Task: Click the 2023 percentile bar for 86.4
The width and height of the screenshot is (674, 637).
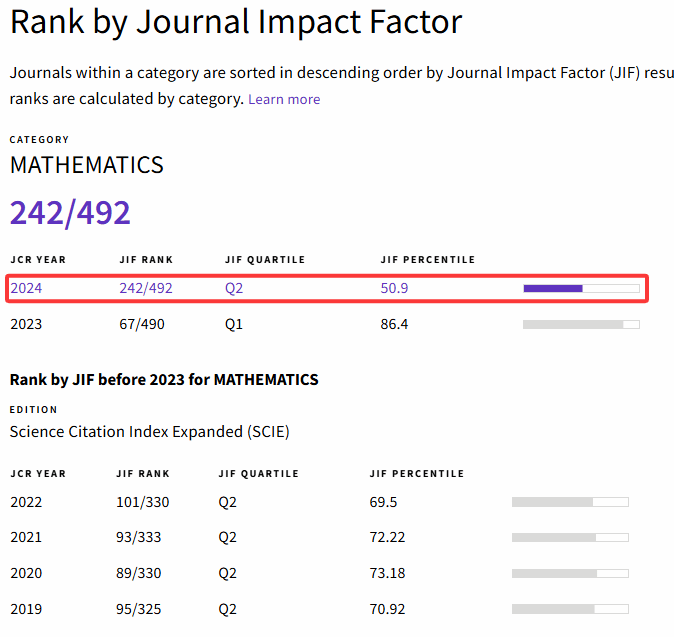Action: click(x=581, y=324)
